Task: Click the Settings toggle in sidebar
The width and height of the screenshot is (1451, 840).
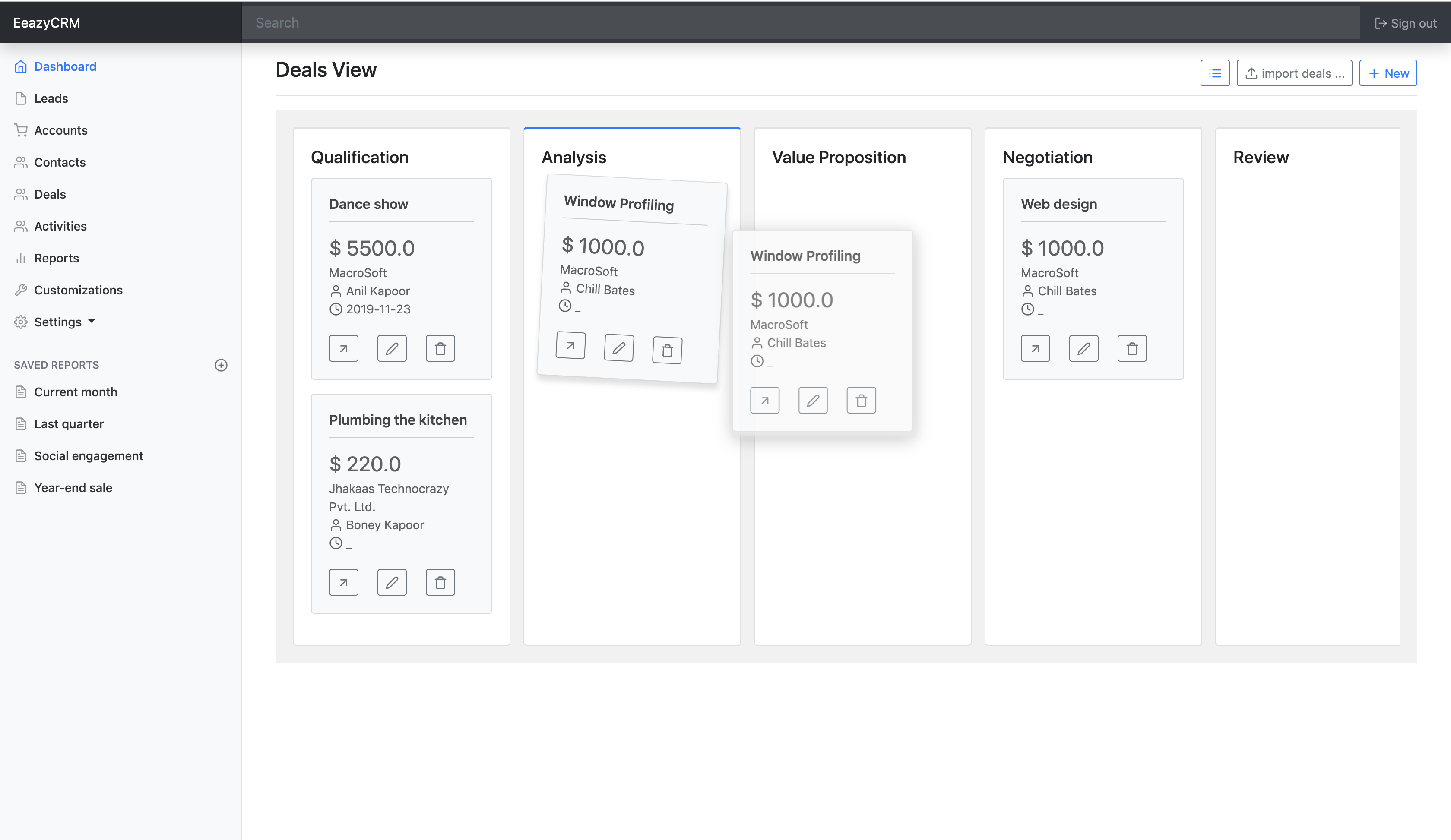Action: click(64, 321)
